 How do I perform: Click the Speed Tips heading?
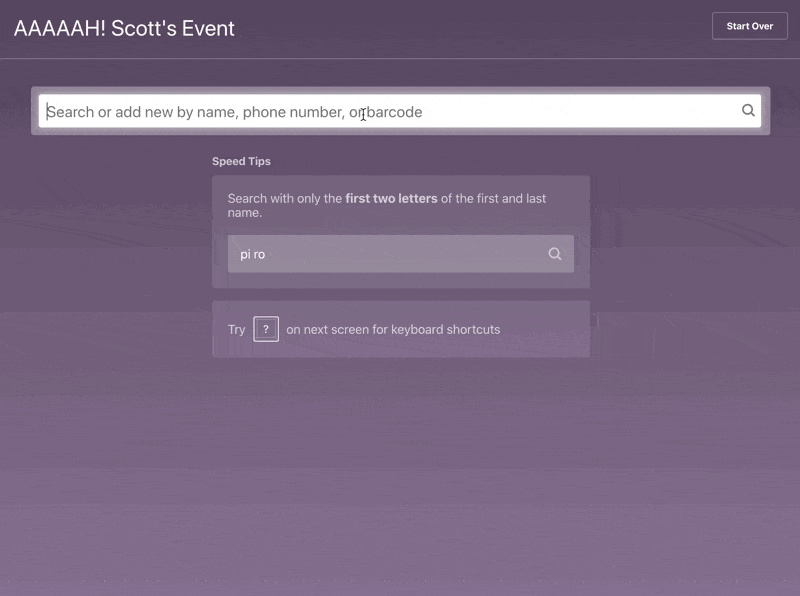239,161
